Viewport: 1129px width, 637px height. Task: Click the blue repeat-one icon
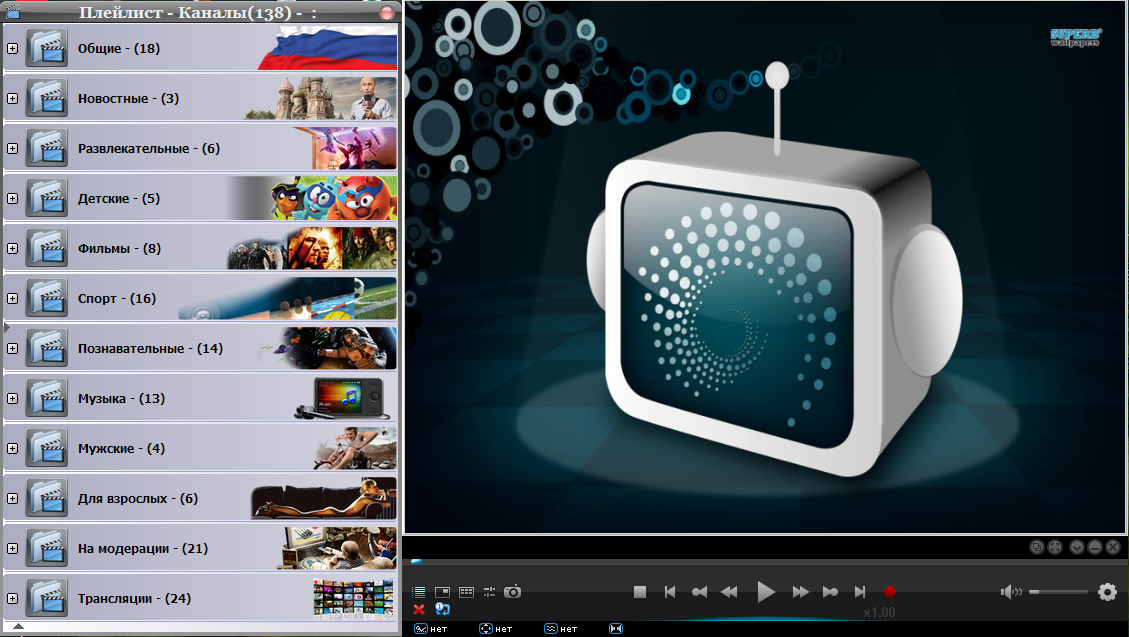click(442, 609)
